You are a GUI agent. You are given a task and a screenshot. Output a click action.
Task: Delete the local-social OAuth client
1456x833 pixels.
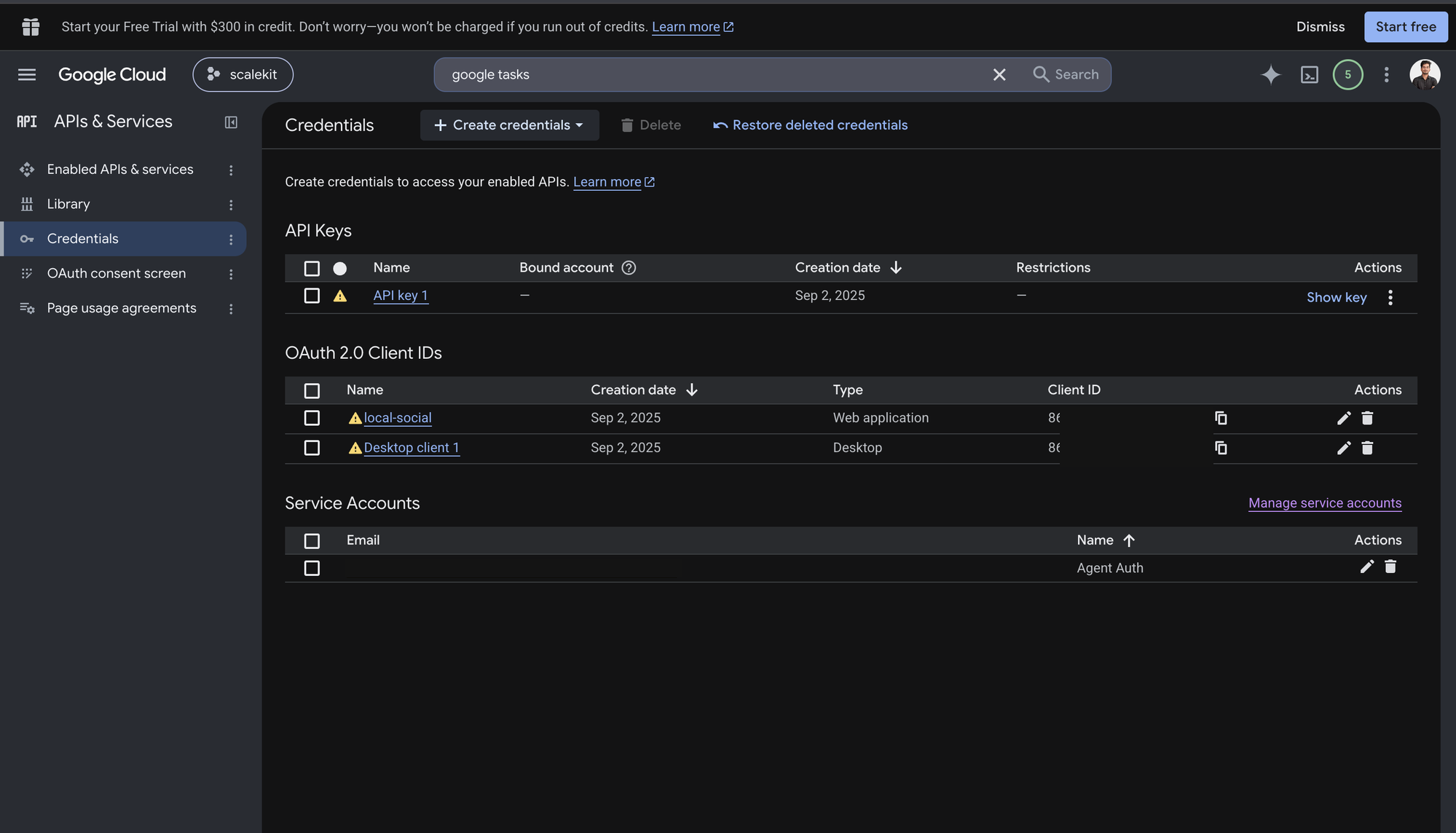(x=1367, y=418)
